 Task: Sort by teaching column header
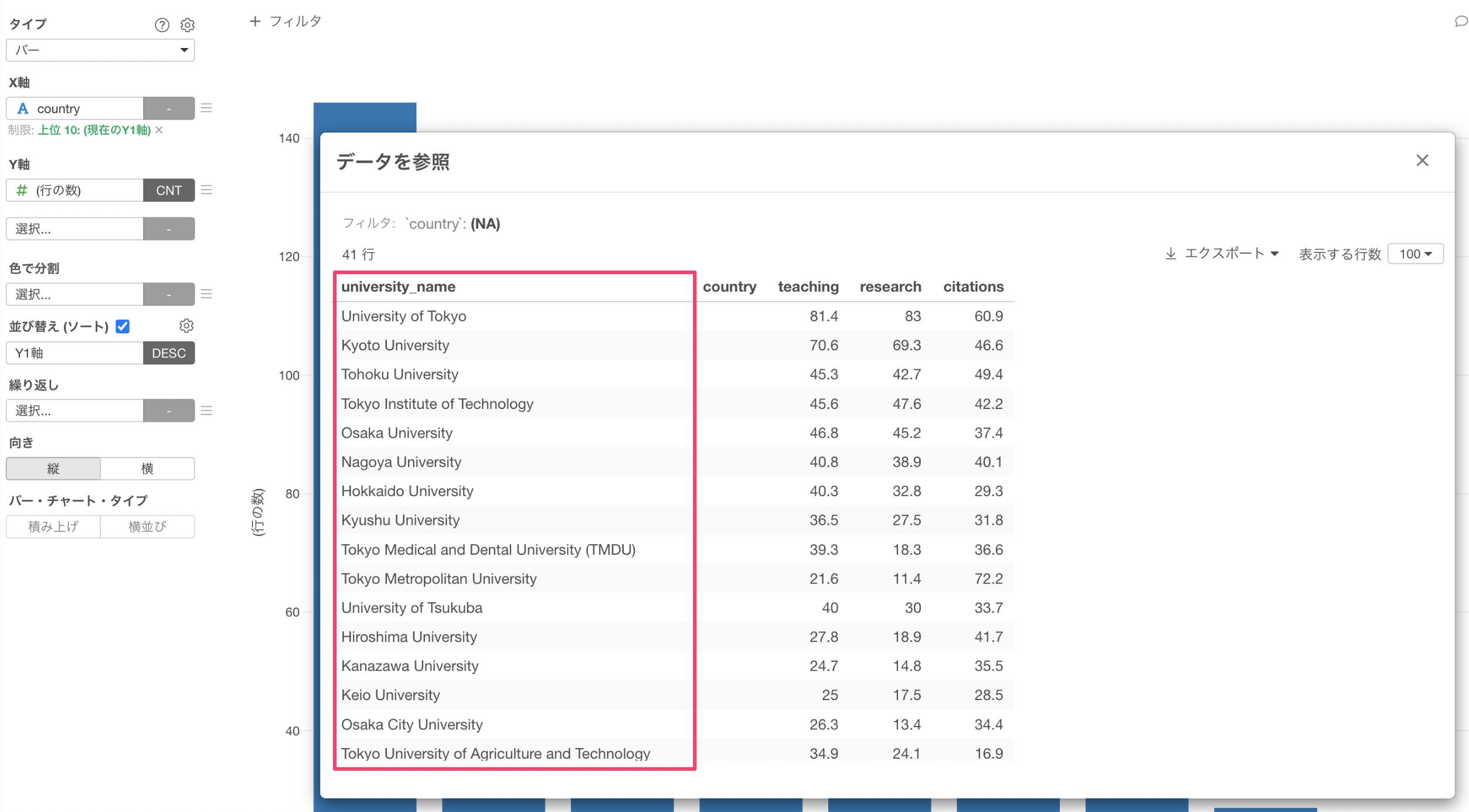point(808,286)
